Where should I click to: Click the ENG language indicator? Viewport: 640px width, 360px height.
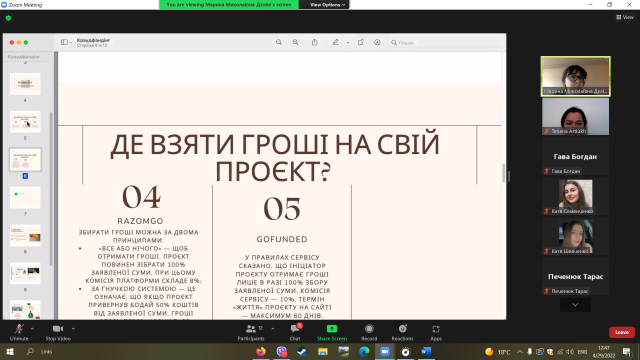(x=582, y=352)
